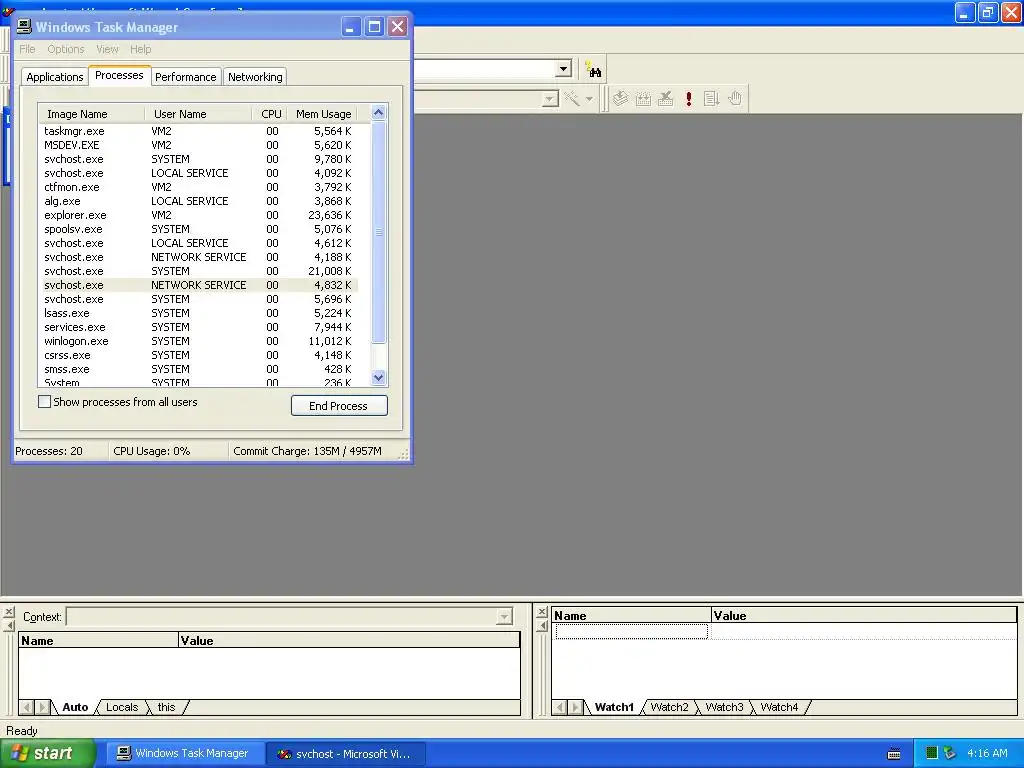Click the keyboard icon on the taskbar

(x=894, y=754)
